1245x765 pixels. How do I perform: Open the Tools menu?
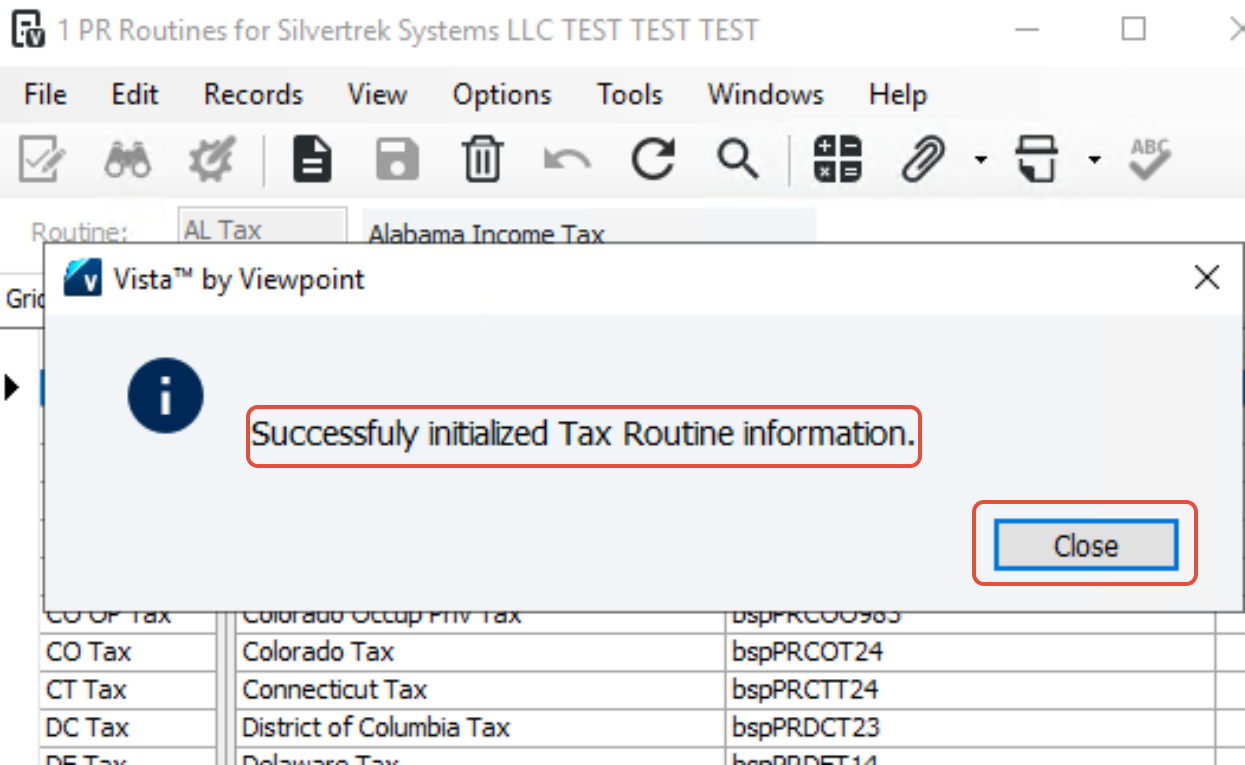tap(630, 95)
